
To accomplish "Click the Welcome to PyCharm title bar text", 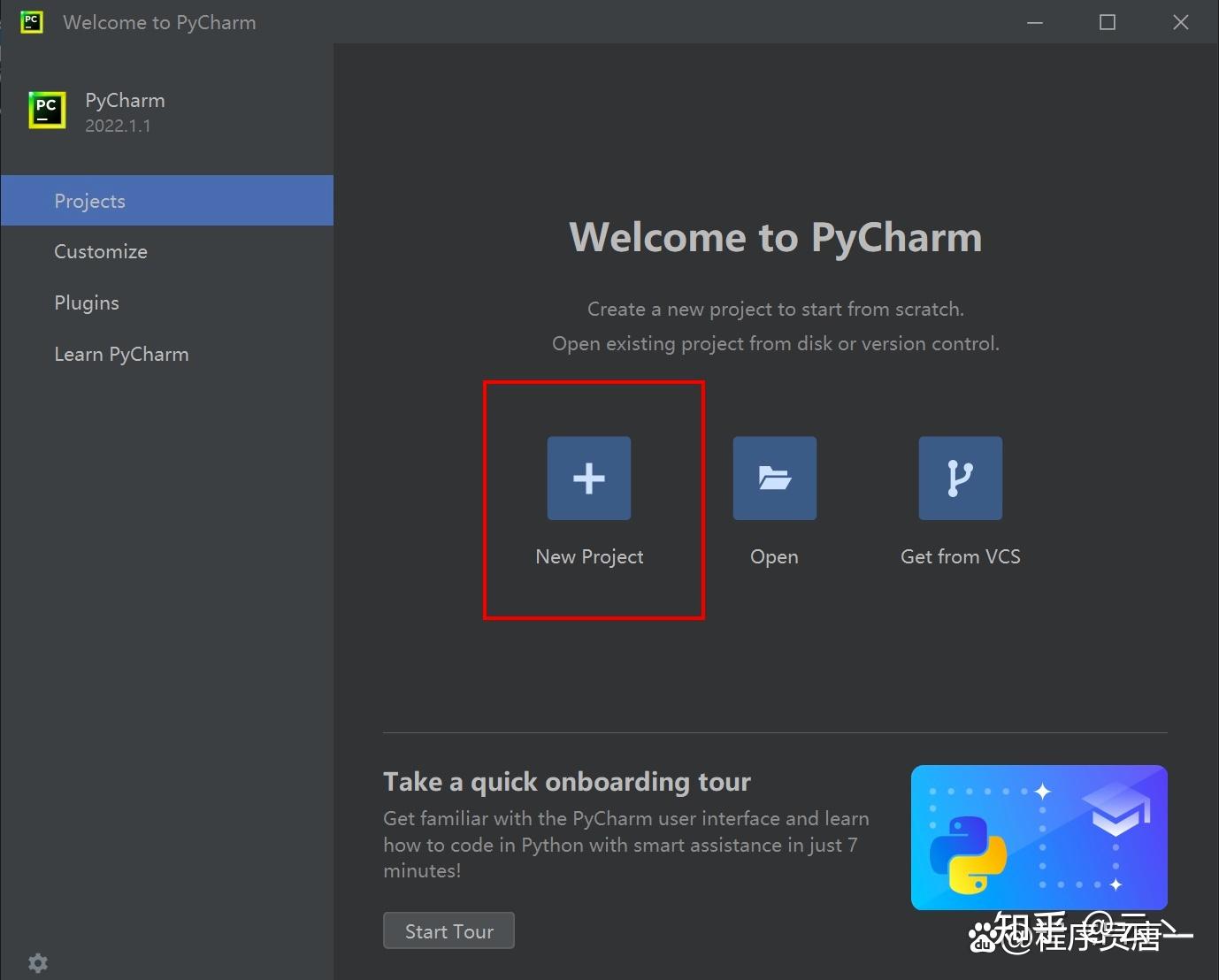I will point(159,22).
